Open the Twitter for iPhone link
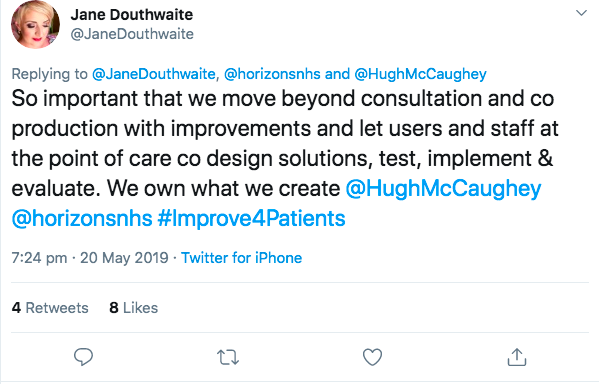The height and width of the screenshot is (384, 599). (241, 258)
